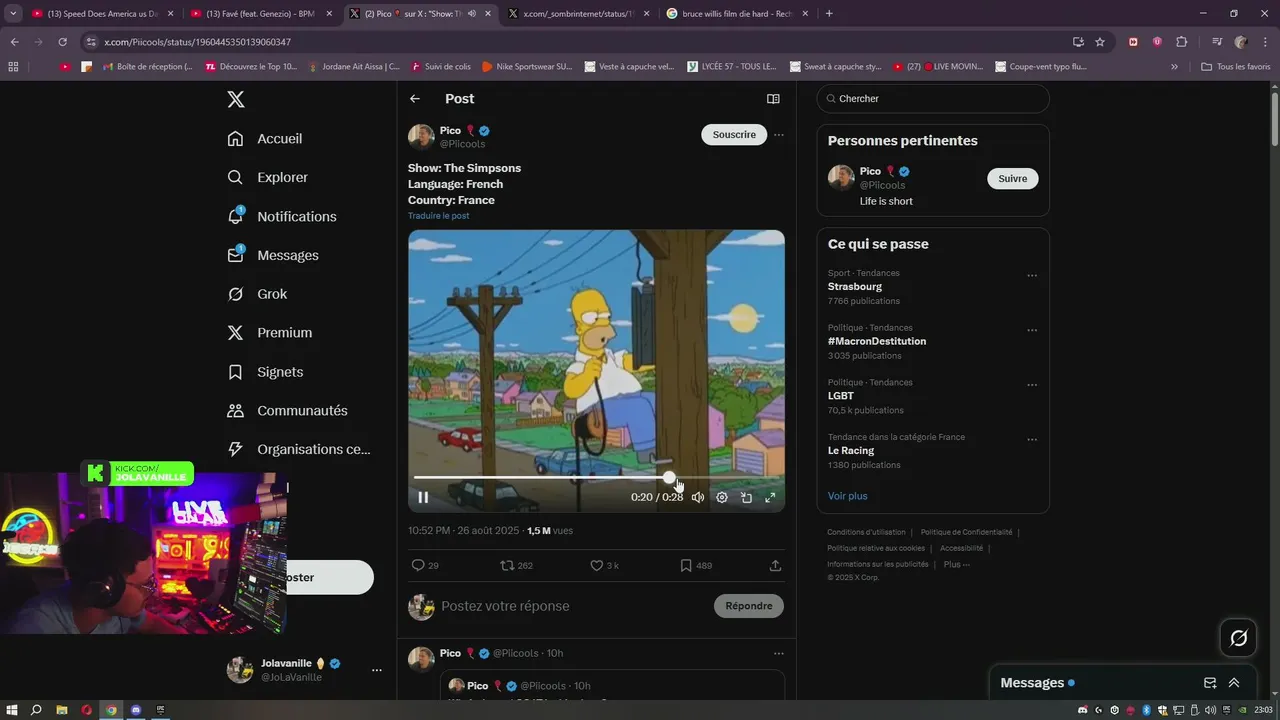Click the address bar URL

pyautogui.click(x=197, y=42)
